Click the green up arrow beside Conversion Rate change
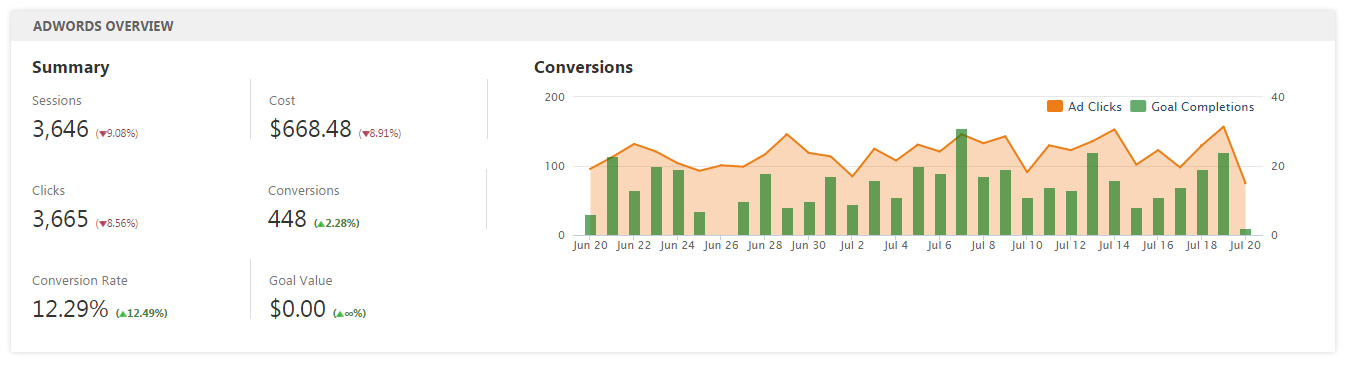 click(x=122, y=313)
